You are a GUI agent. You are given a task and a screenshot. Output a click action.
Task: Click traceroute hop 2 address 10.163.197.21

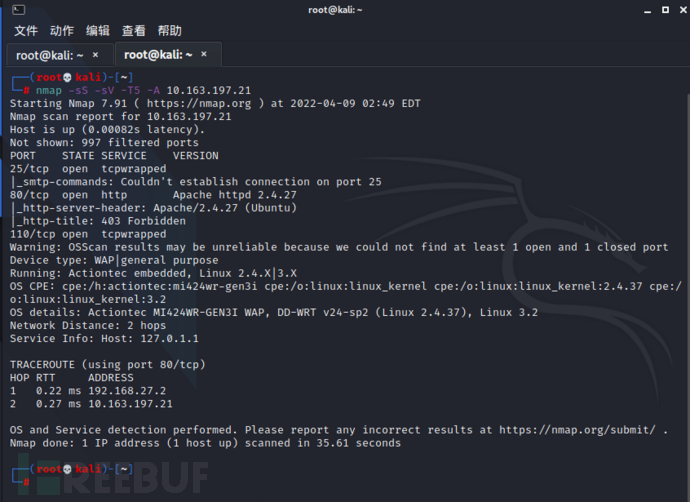(130, 404)
